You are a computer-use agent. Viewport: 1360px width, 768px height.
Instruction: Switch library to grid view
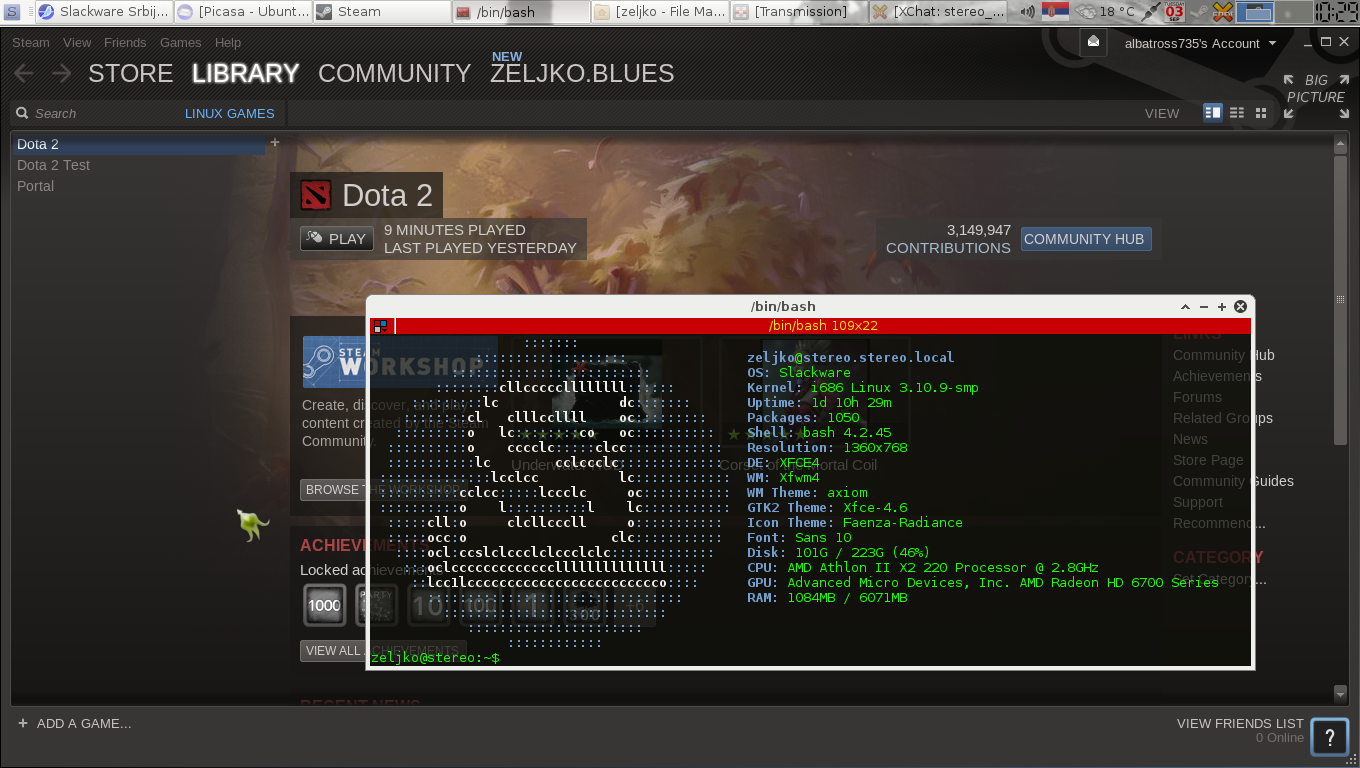coord(1261,113)
